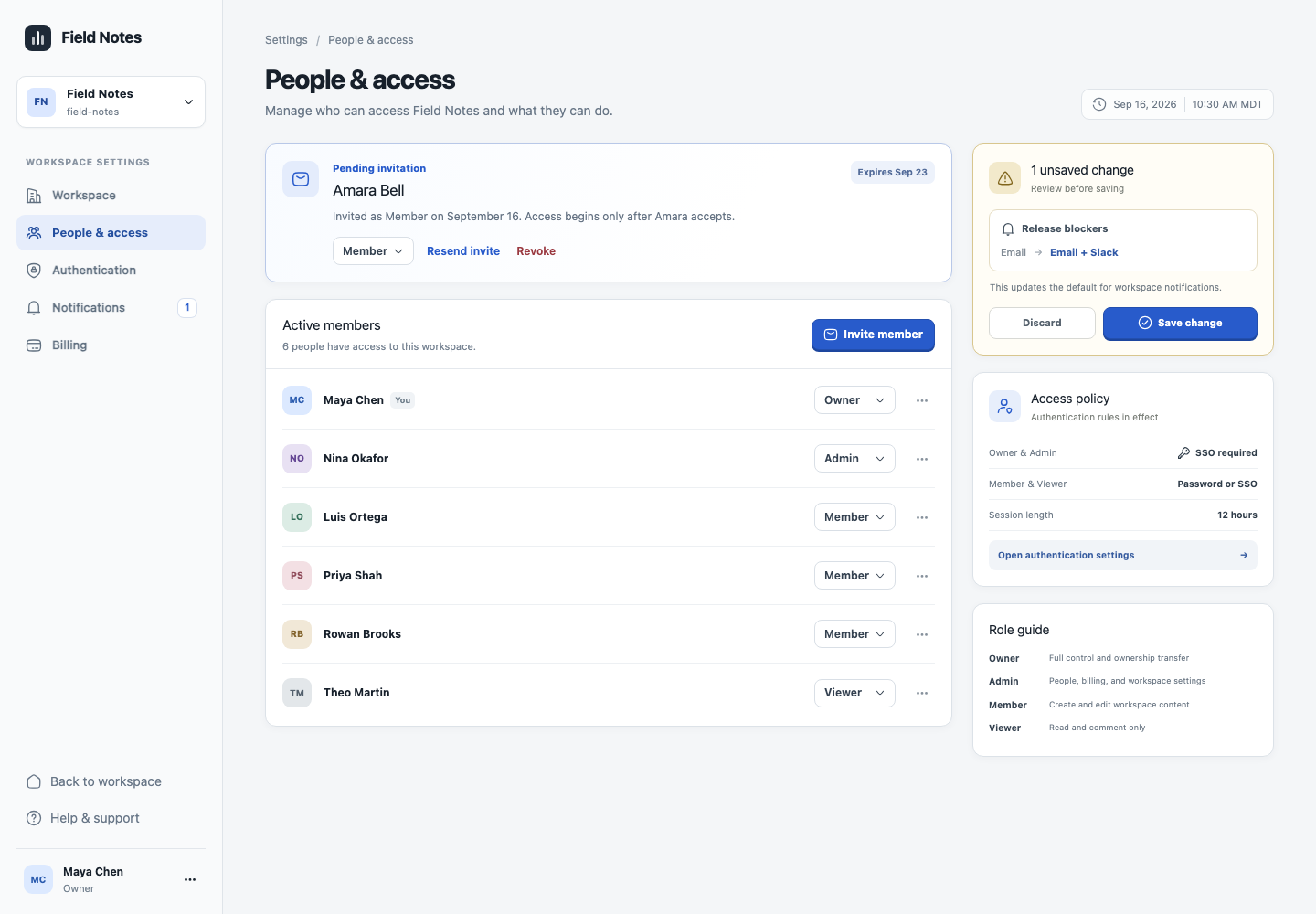
Task: Click the Field Notes logo icon
Action: [x=37, y=37]
